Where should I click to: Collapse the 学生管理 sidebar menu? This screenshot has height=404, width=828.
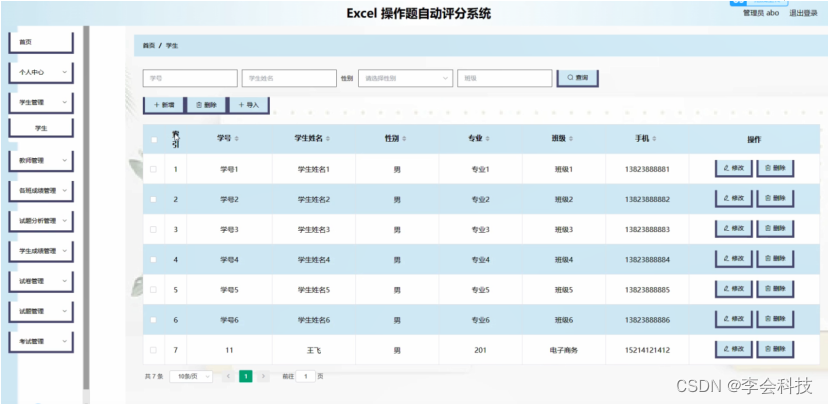coord(41,103)
